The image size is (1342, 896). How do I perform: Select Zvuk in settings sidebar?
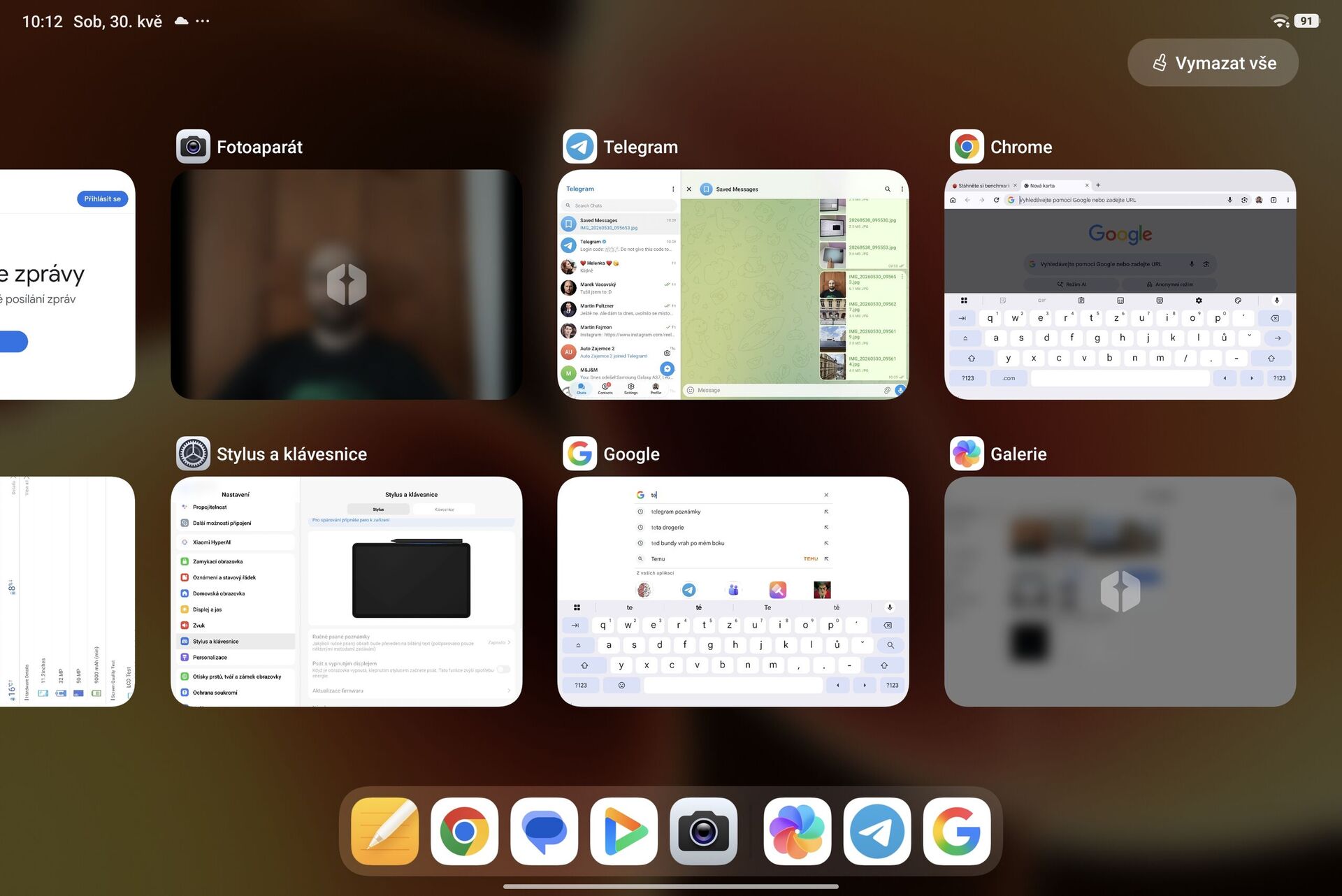click(237, 626)
